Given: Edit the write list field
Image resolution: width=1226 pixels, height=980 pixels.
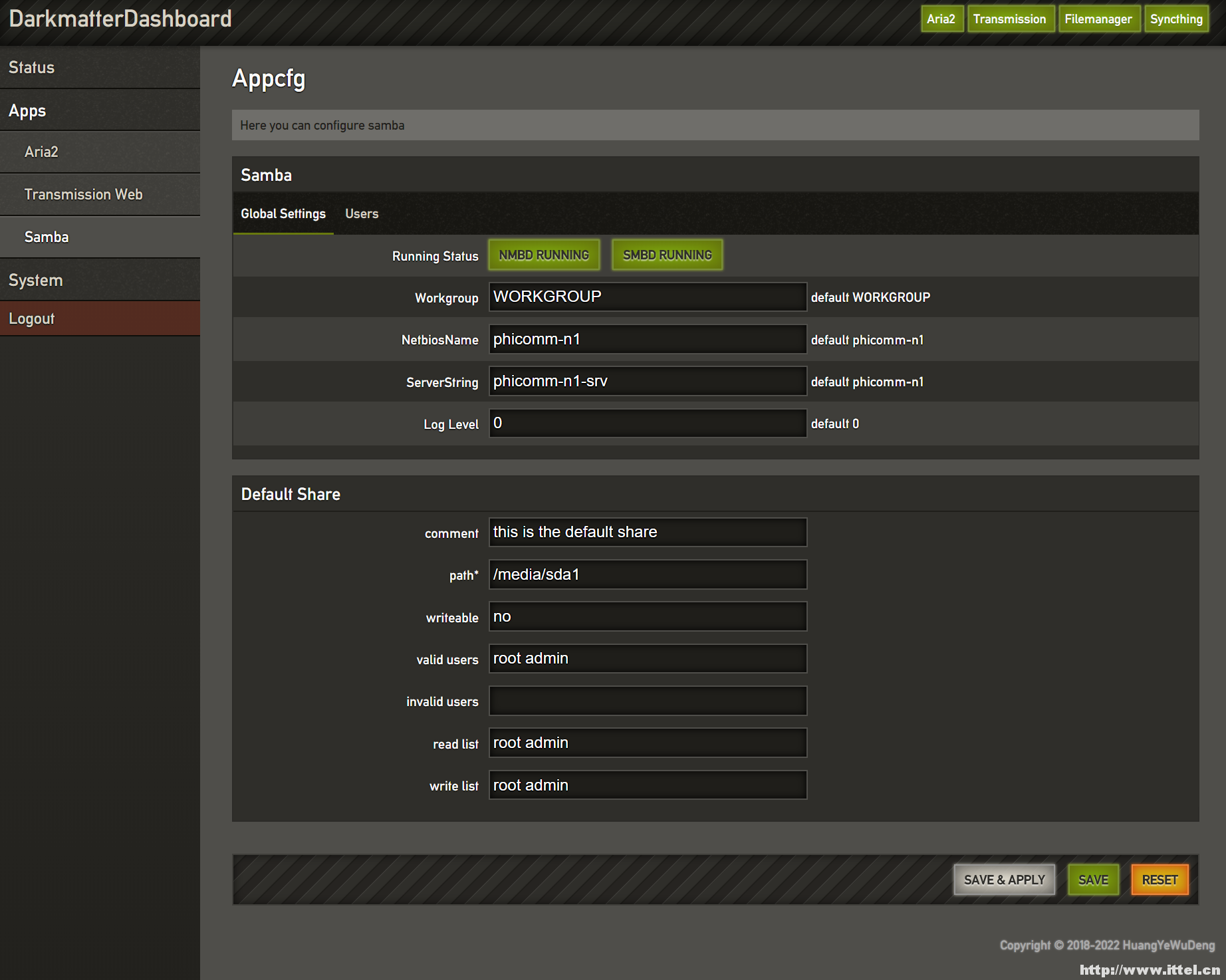Looking at the screenshot, I should coord(648,785).
